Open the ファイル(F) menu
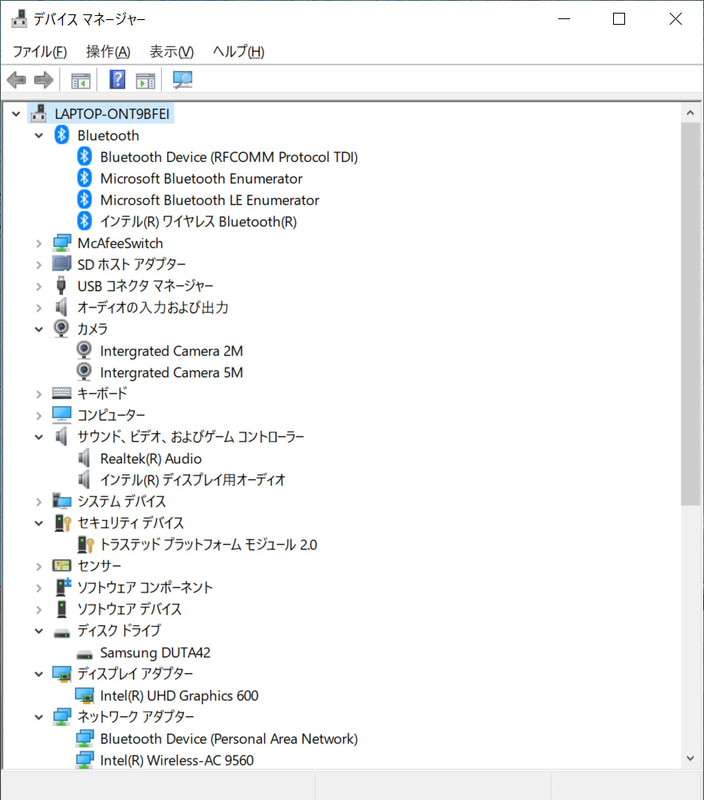Viewport: 704px width, 800px height. pyautogui.click(x=40, y=52)
